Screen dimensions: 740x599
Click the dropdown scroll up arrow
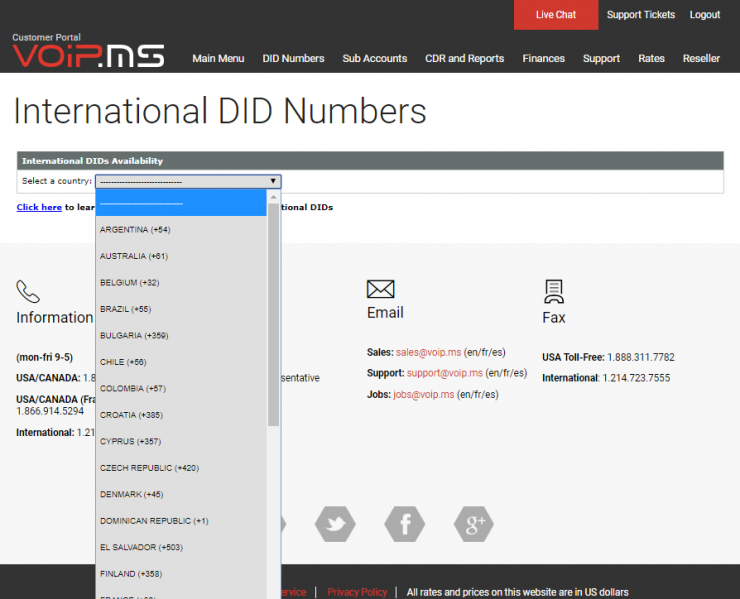(x=273, y=196)
